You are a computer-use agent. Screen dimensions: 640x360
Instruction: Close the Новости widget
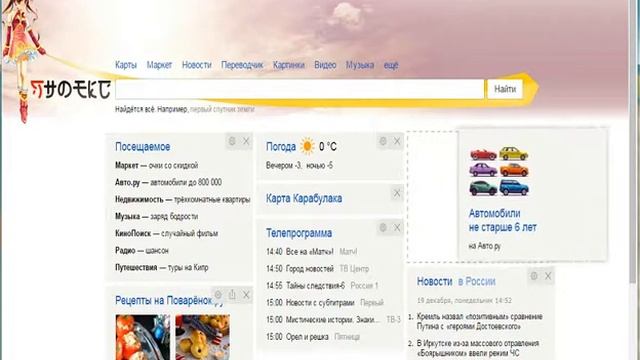pos(548,276)
